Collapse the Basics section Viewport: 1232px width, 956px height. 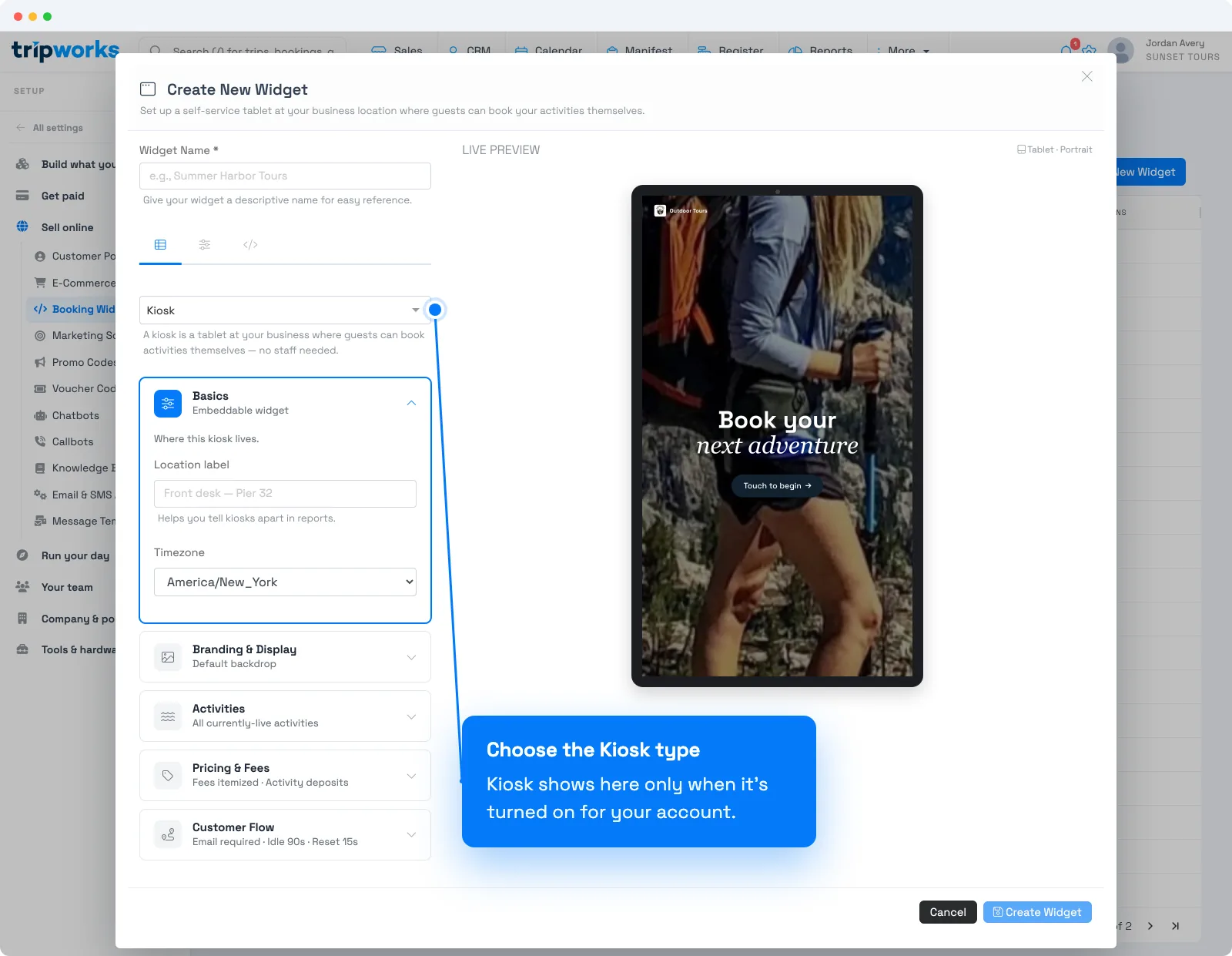pos(411,403)
